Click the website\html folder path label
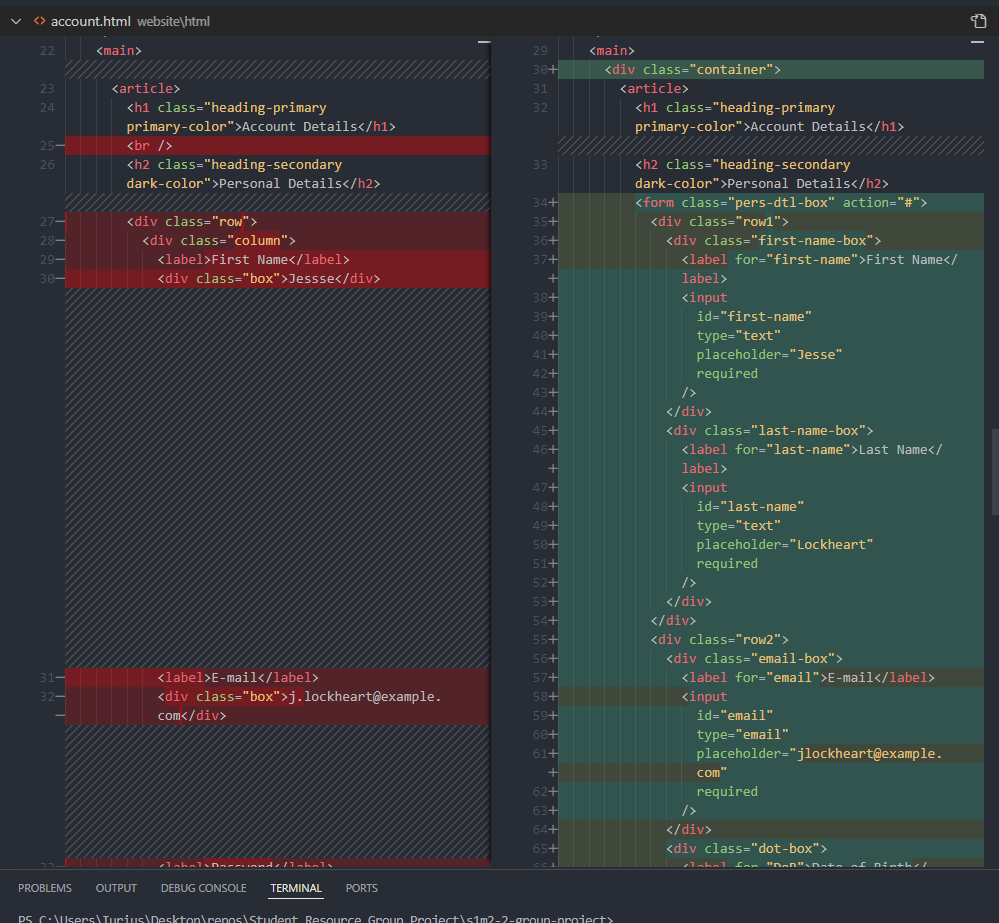 173,21
